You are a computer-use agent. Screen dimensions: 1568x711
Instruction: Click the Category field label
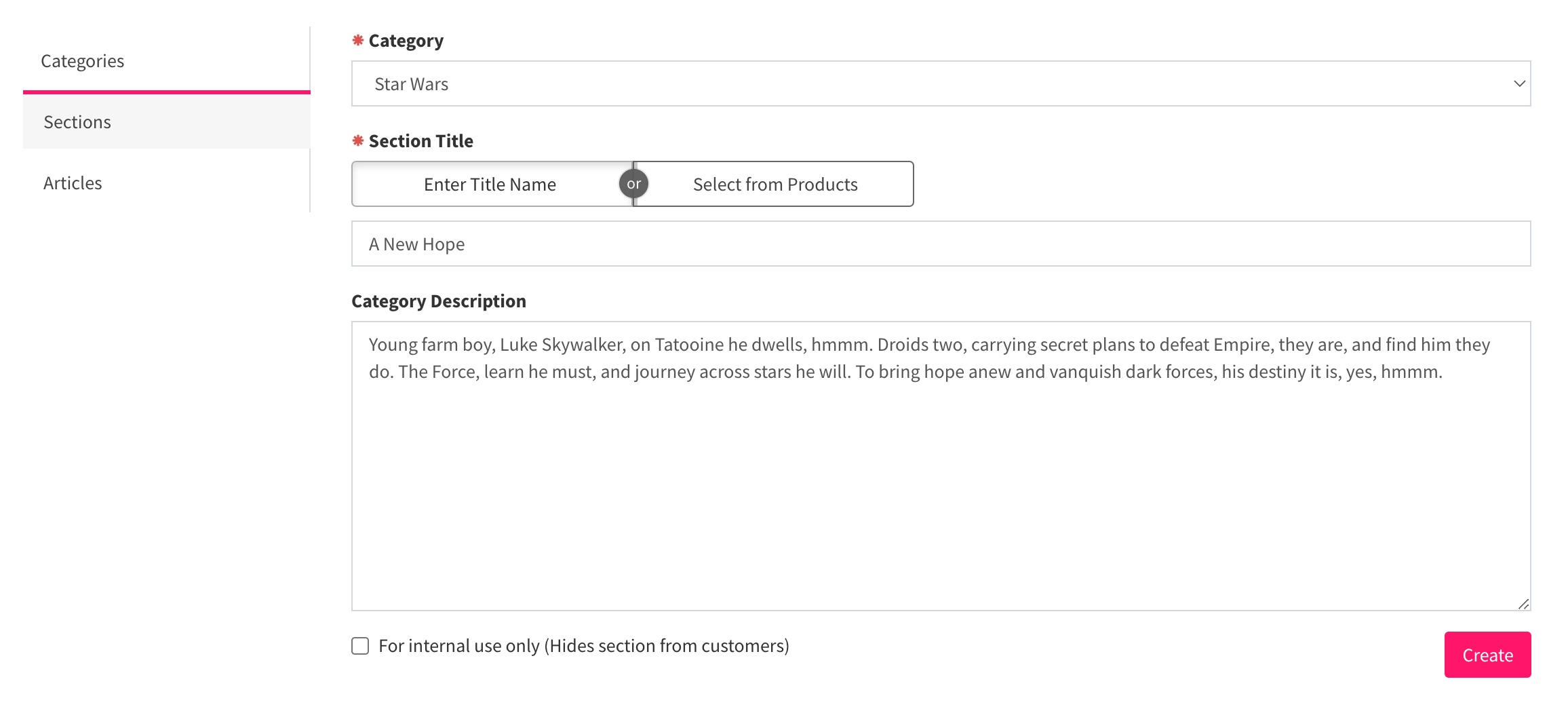(x=406, y=41)
